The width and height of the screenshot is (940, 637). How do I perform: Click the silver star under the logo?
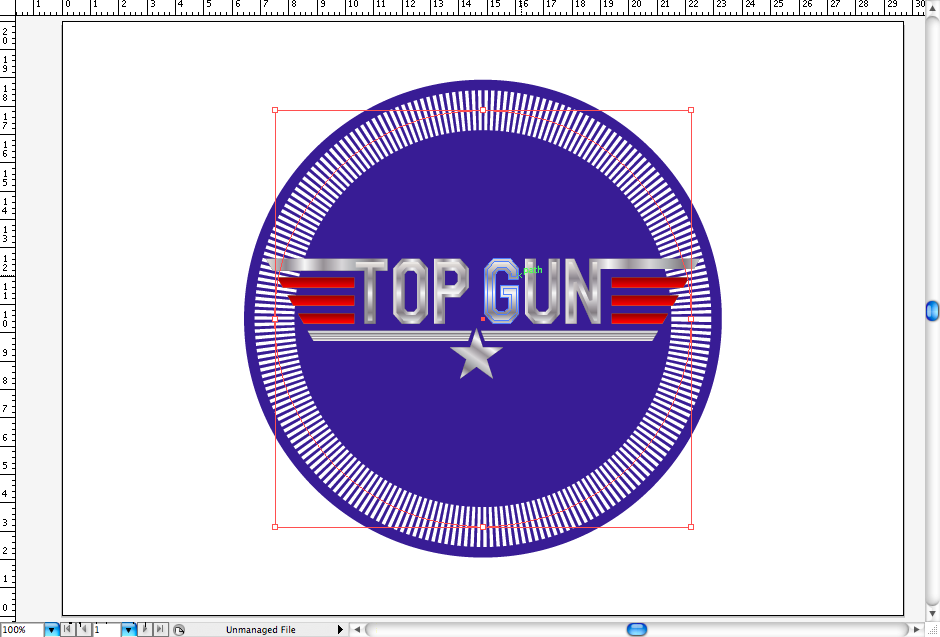(476, 356)
